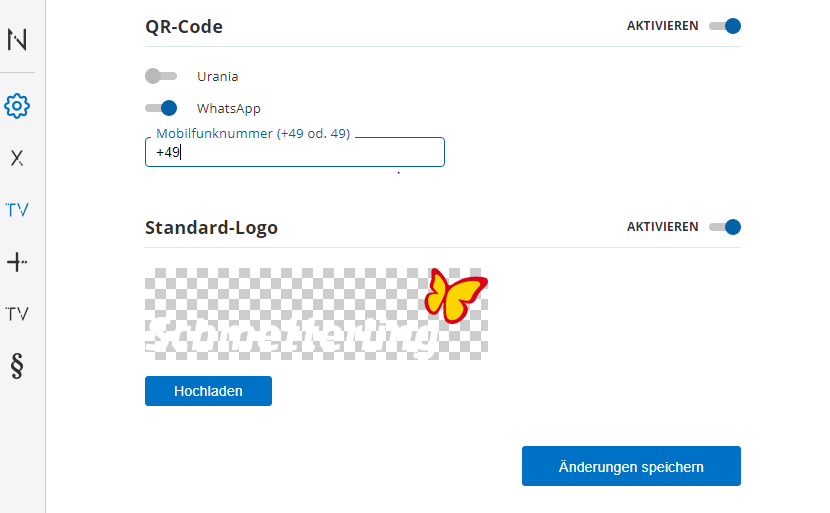
Task: Click the plus-shaped sidebar icon
Action: click(x=17, y=262)
